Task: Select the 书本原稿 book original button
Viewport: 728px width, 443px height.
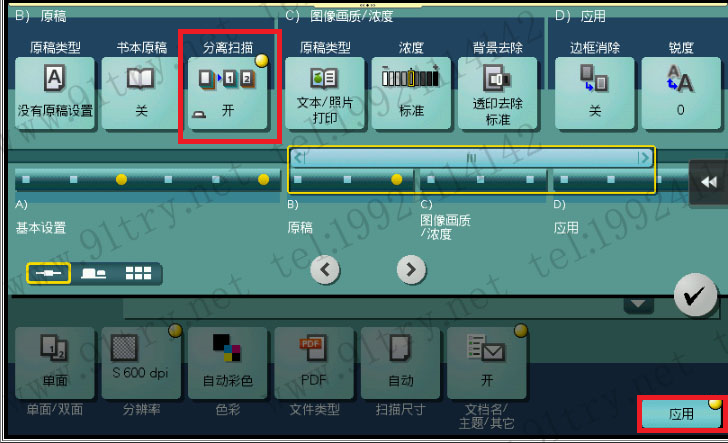Action: [141, 93]
